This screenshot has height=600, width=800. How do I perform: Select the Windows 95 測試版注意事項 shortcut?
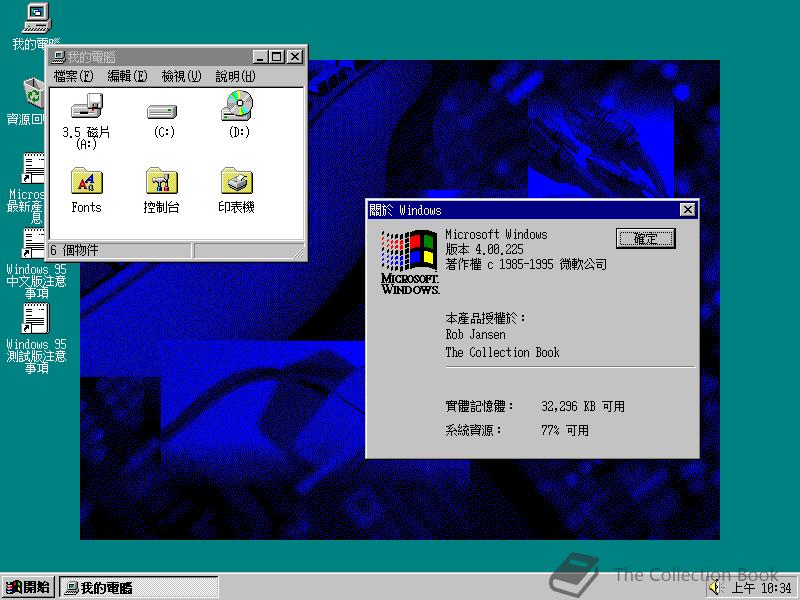click(36, 318)
